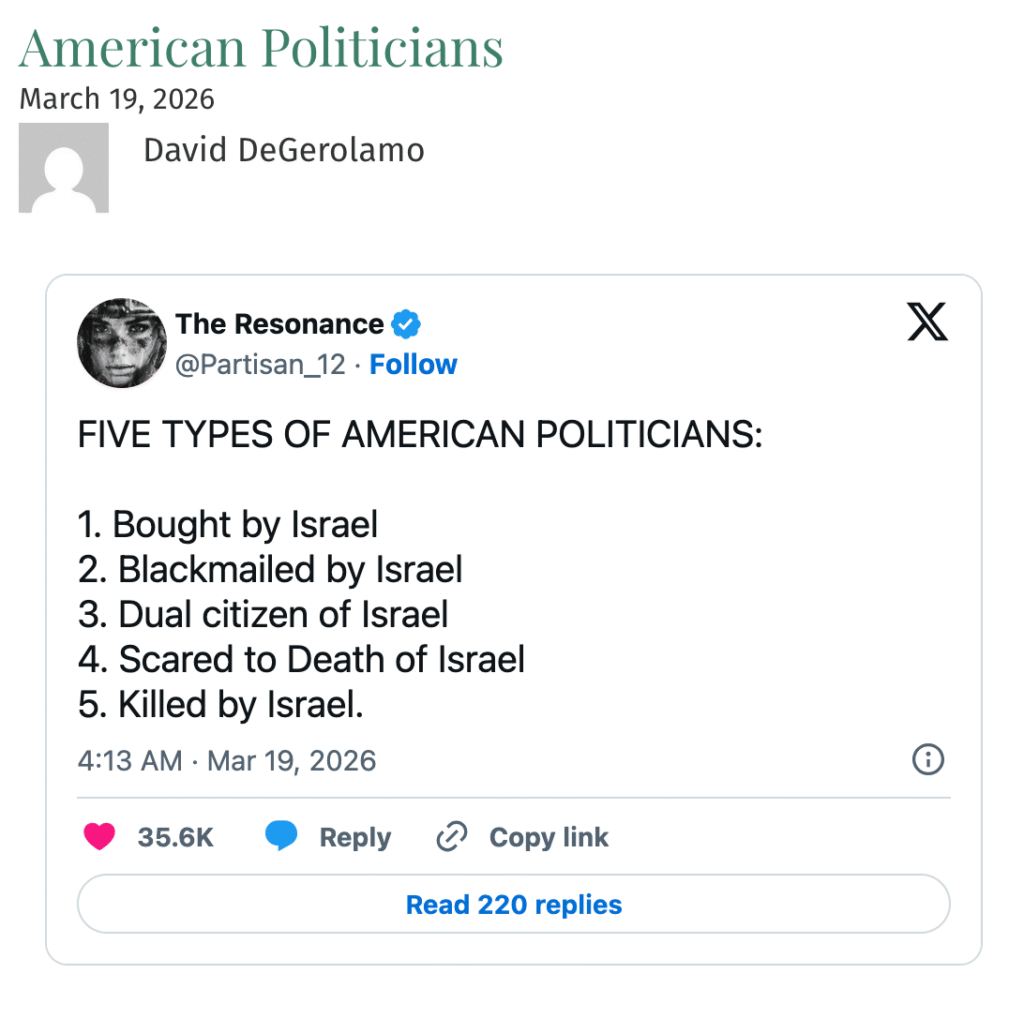Click the info circle icon
This screenshot has width=1024, height=1018.
click(928, 760)
